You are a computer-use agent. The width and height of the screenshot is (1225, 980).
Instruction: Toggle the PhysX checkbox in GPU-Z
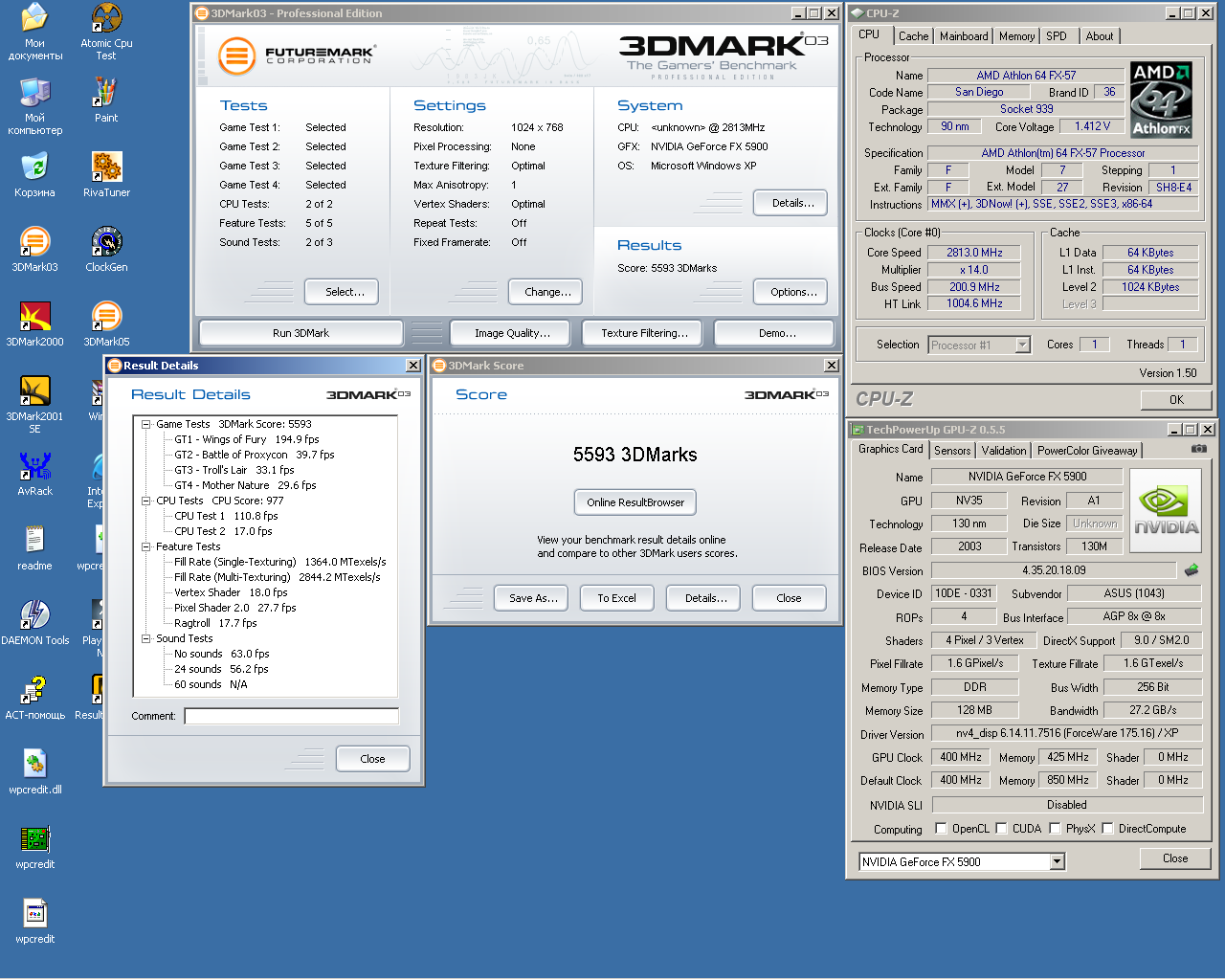click(1055, 829)
